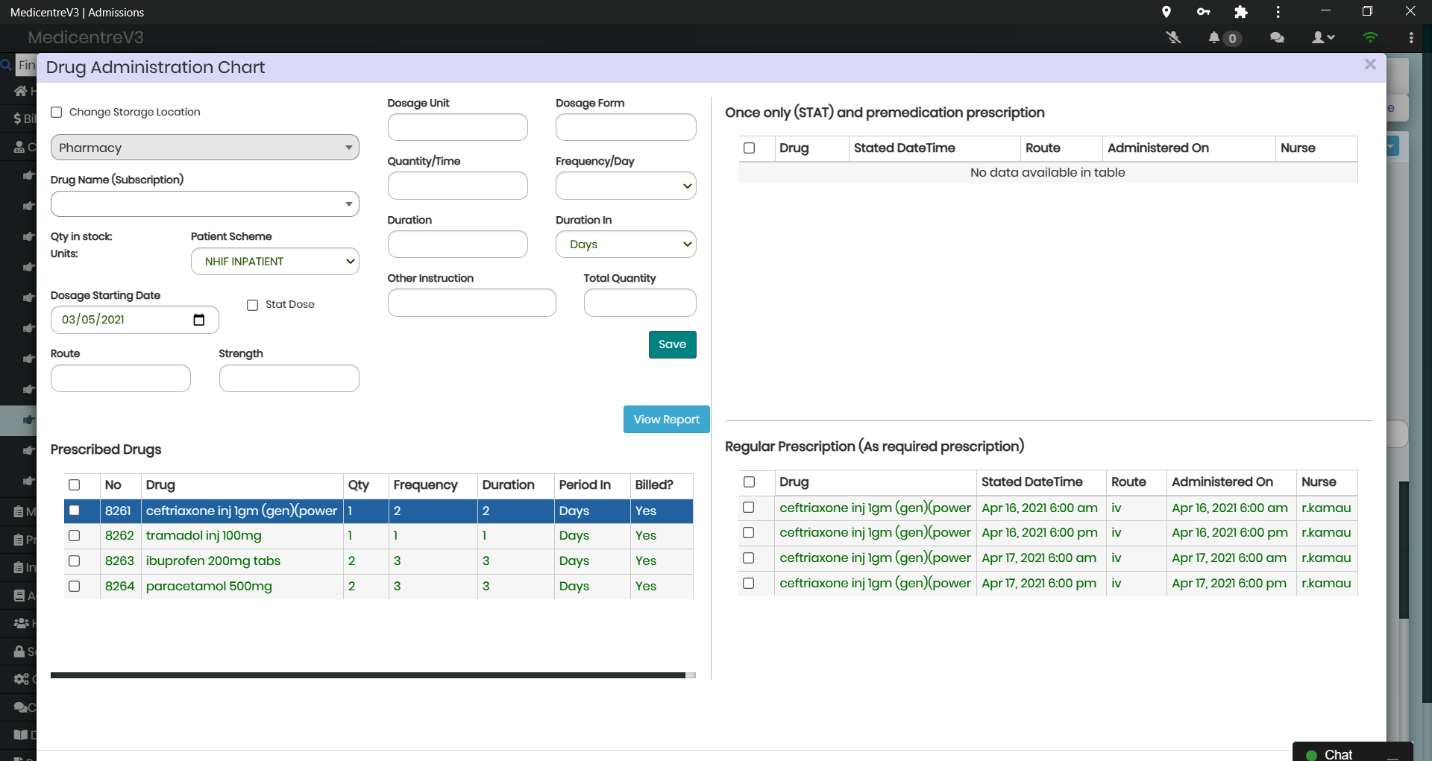Click the muted microphone icon
Screen dimensions: 1432x761
click(1174, 38)
